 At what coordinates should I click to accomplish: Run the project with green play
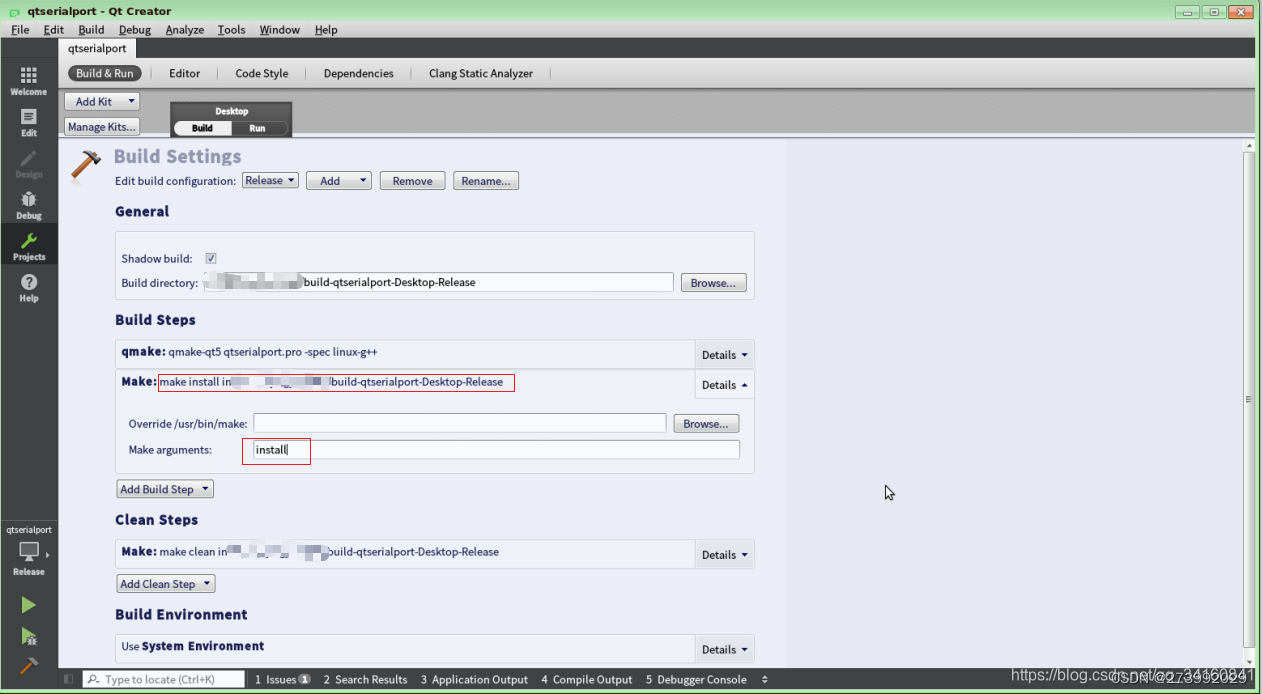[x=28, y=605]
